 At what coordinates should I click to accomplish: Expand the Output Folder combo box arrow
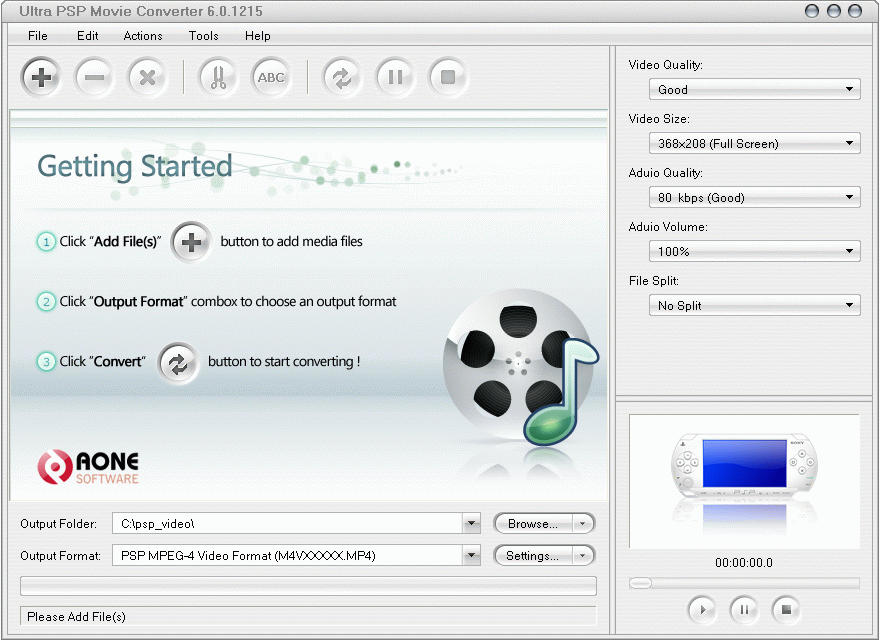(471, 523)
